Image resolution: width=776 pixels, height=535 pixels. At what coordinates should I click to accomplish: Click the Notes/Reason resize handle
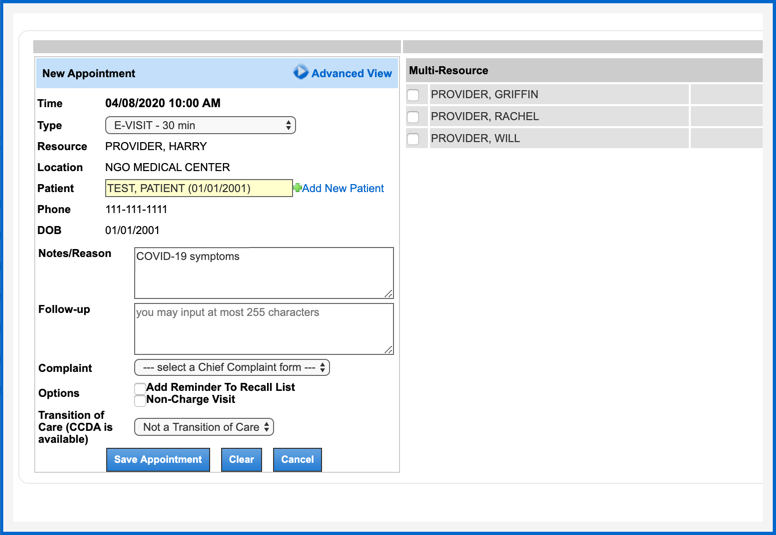(x=389, y=293)
